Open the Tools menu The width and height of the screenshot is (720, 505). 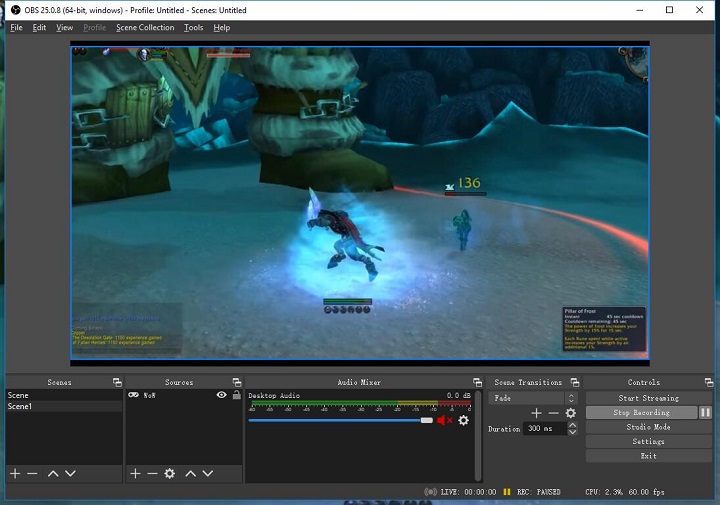(x=193, y=28)
